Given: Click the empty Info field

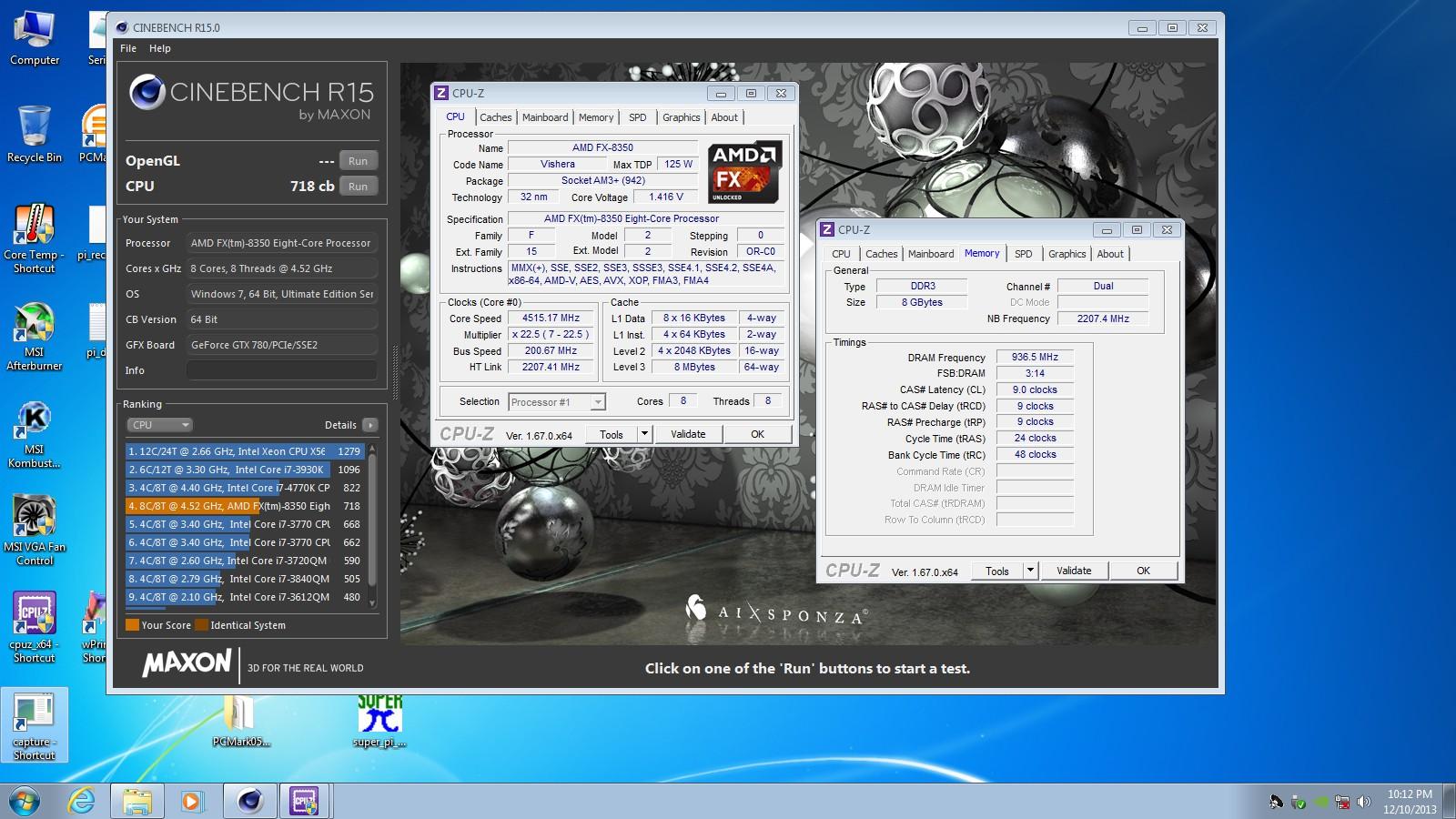Looking at the screenshot, I should 281,370.
